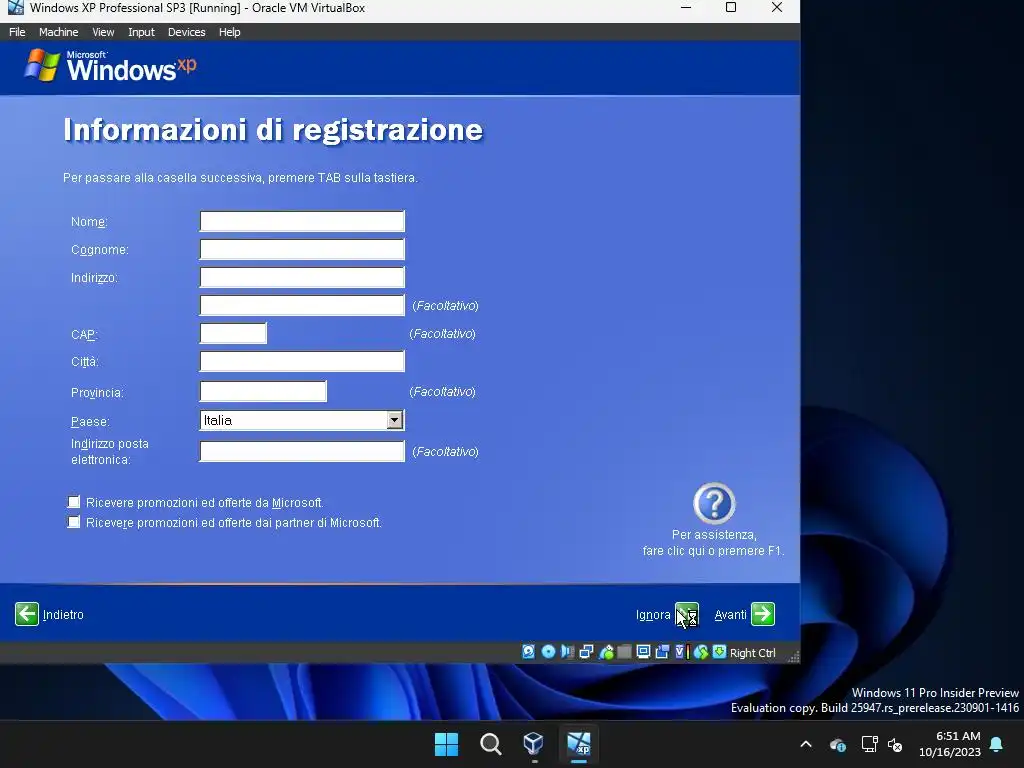Click the optical drive status icon
This screenshot has height=768, width=1024.
point(548,652)
